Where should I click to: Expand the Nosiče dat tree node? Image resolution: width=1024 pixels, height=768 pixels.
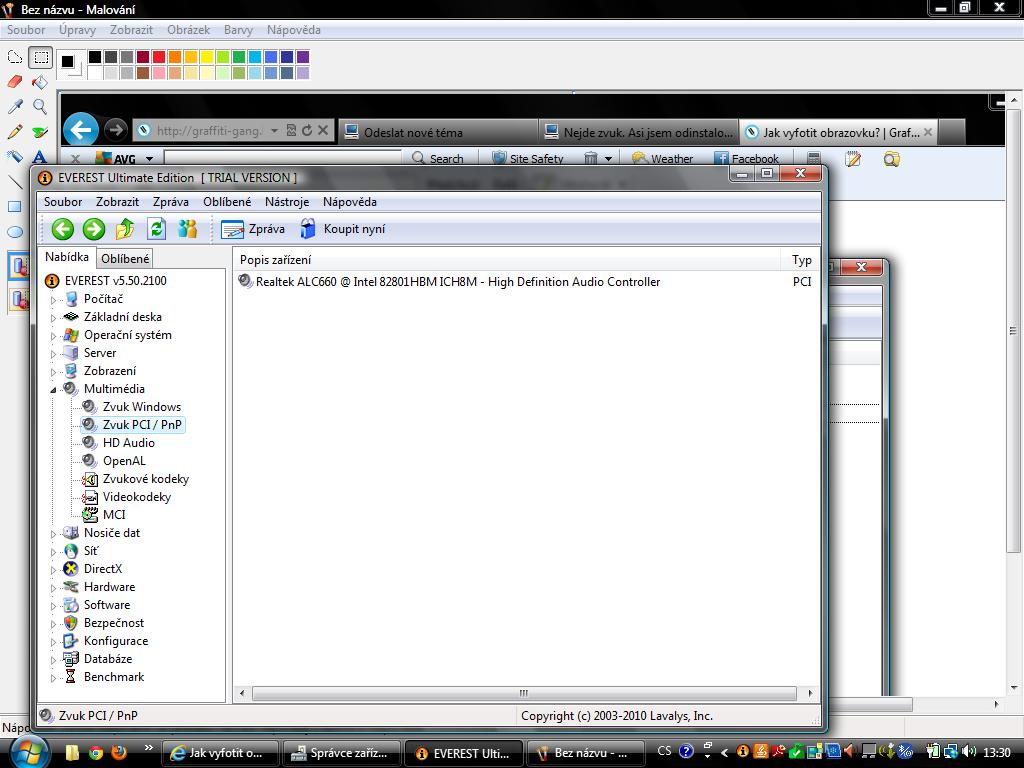pyautogui.click(x=54, y=534)
